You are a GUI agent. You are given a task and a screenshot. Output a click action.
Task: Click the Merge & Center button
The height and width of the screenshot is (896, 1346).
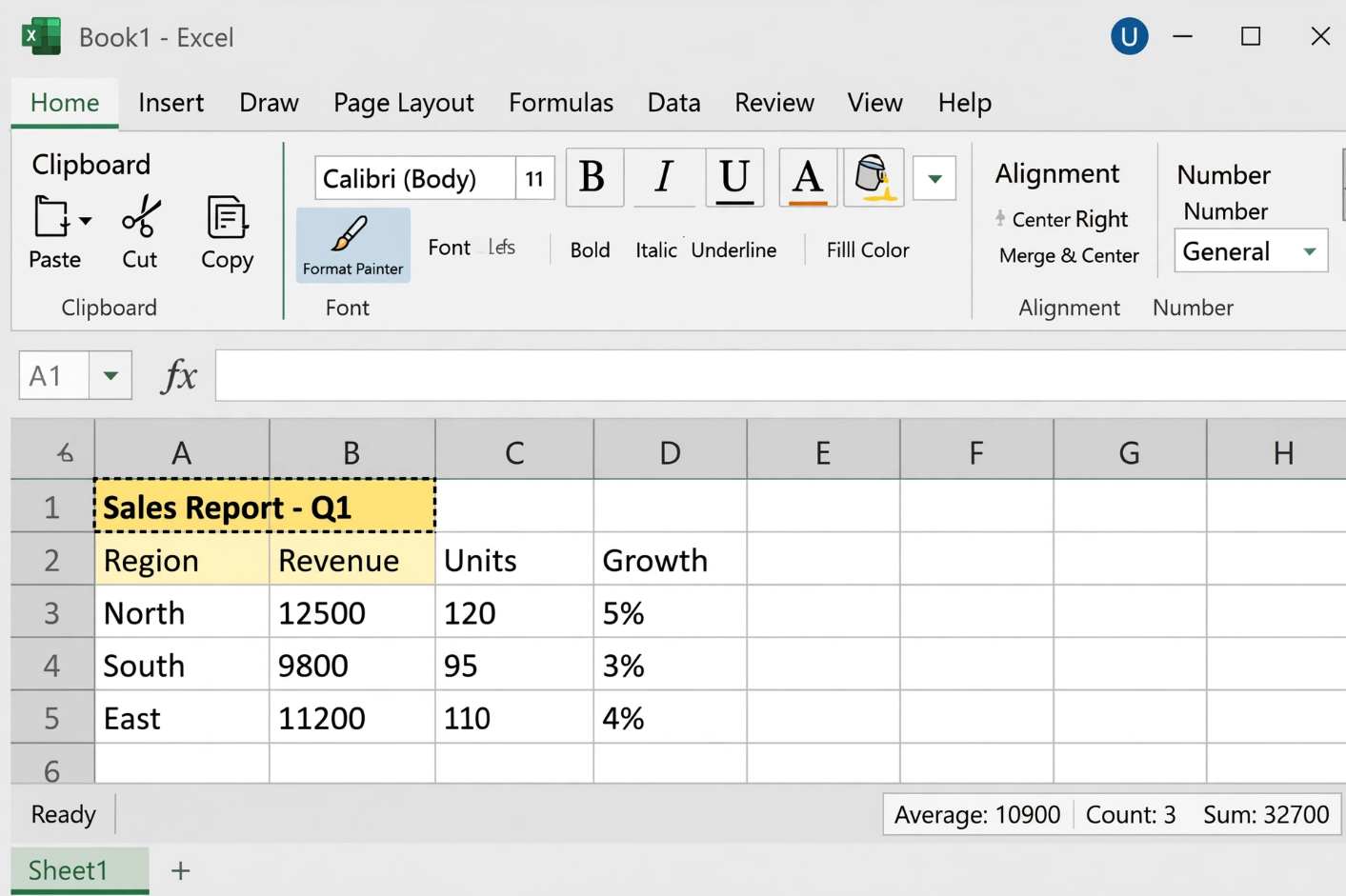[x=1069, y=255]
